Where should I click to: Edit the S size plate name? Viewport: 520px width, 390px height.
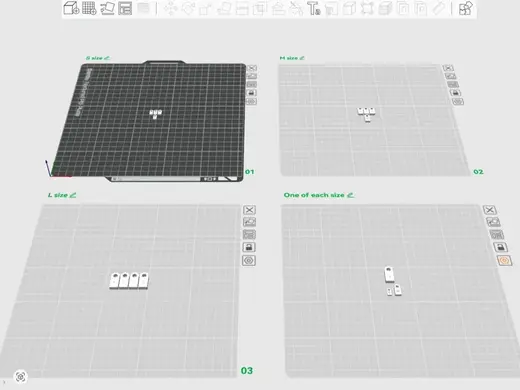(x=107, y=58)
